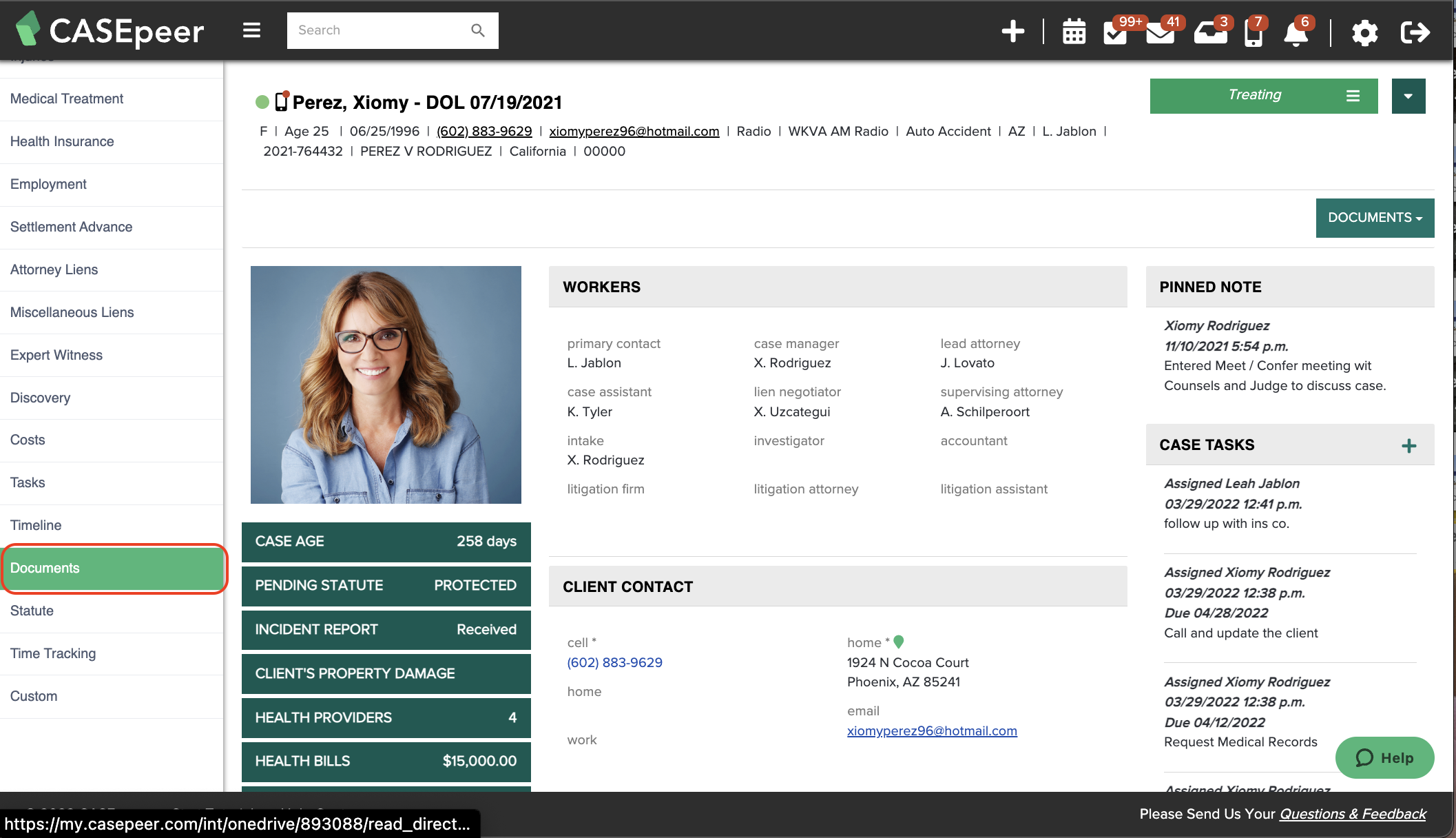1456x838 pixels.
Task: Open tasks checkmark icon with 99+ badge
Action: pos(1115,32)
